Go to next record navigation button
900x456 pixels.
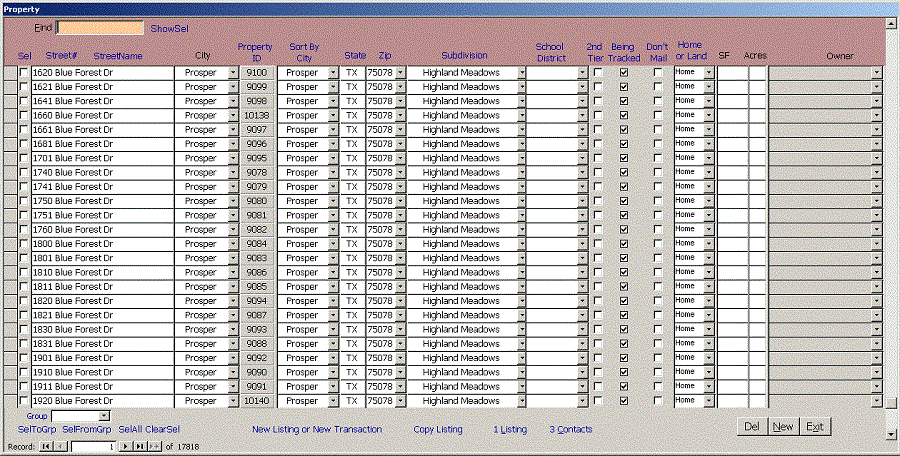[126, 446]
